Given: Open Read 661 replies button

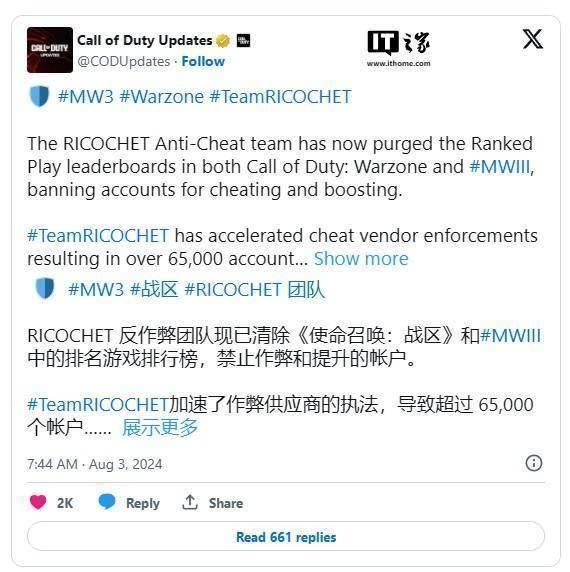Looking at the screenshot, I should [x=286, y=536].
